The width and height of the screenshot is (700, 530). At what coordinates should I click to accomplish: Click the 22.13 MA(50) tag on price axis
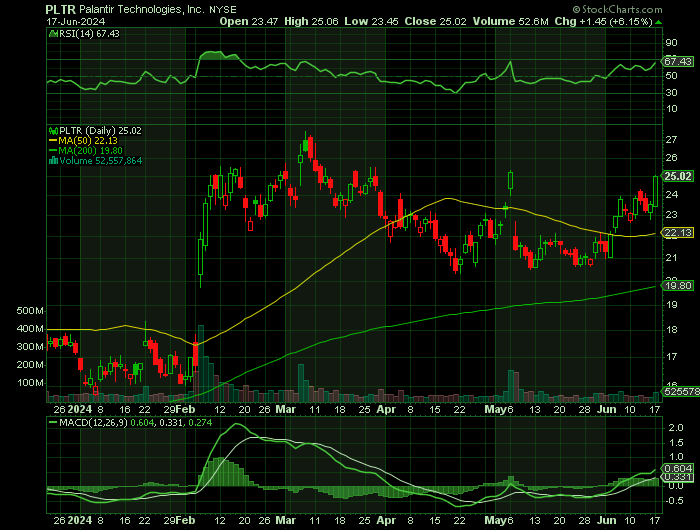[x=678, y=233]
